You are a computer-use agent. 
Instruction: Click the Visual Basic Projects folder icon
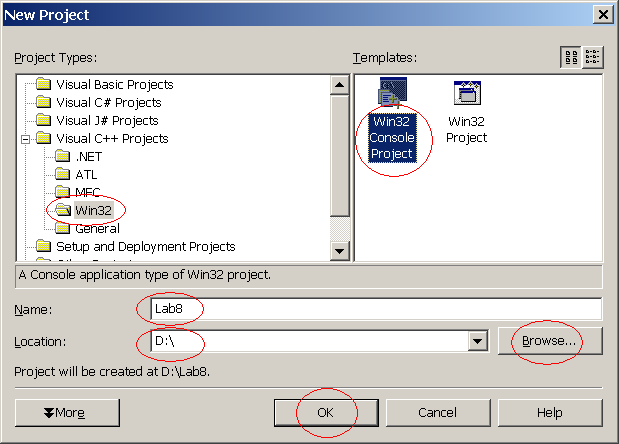coord(43,84)
